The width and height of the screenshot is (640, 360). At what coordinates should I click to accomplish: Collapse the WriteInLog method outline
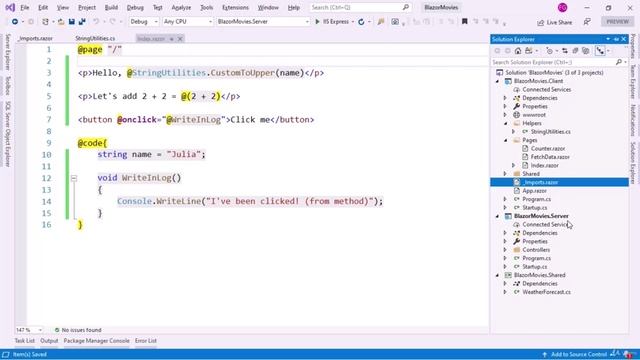74,178
